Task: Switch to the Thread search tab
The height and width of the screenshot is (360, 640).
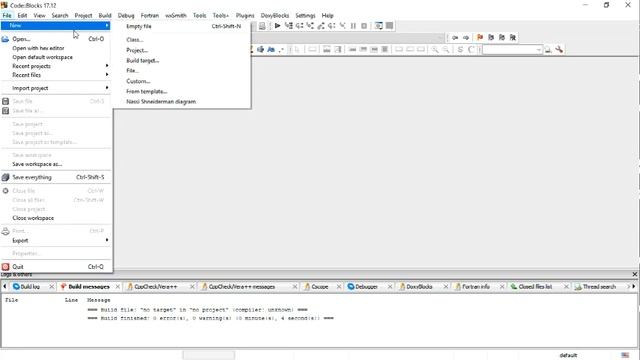Action: 599,287
